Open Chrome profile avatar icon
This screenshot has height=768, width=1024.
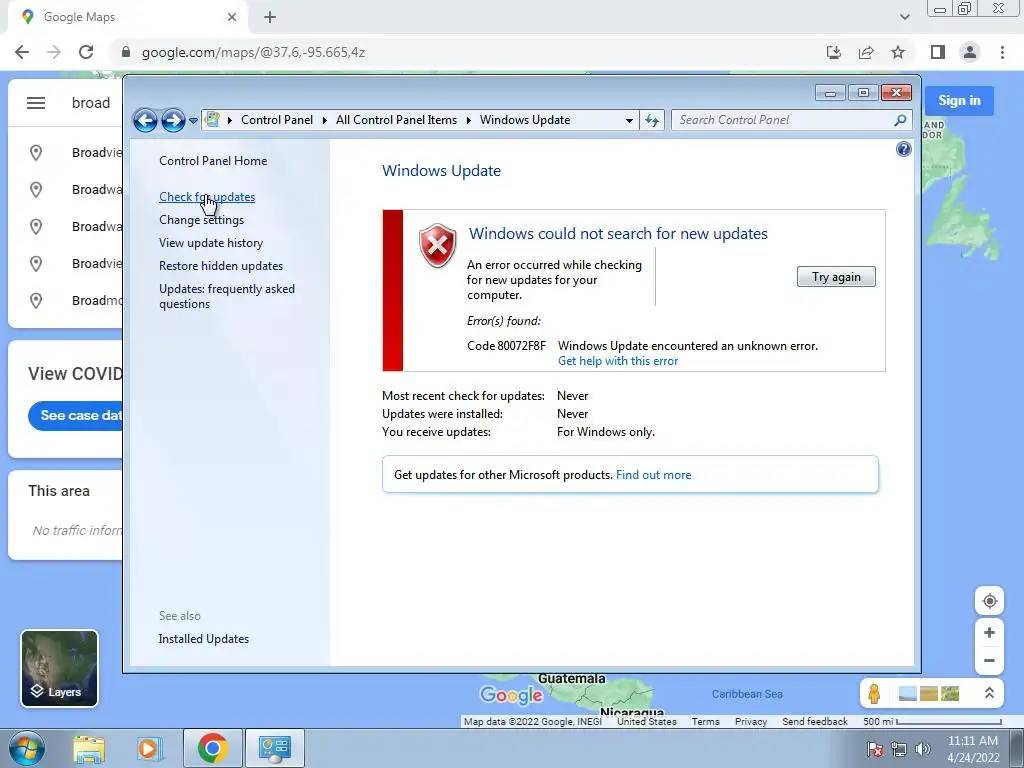(970, 52)
